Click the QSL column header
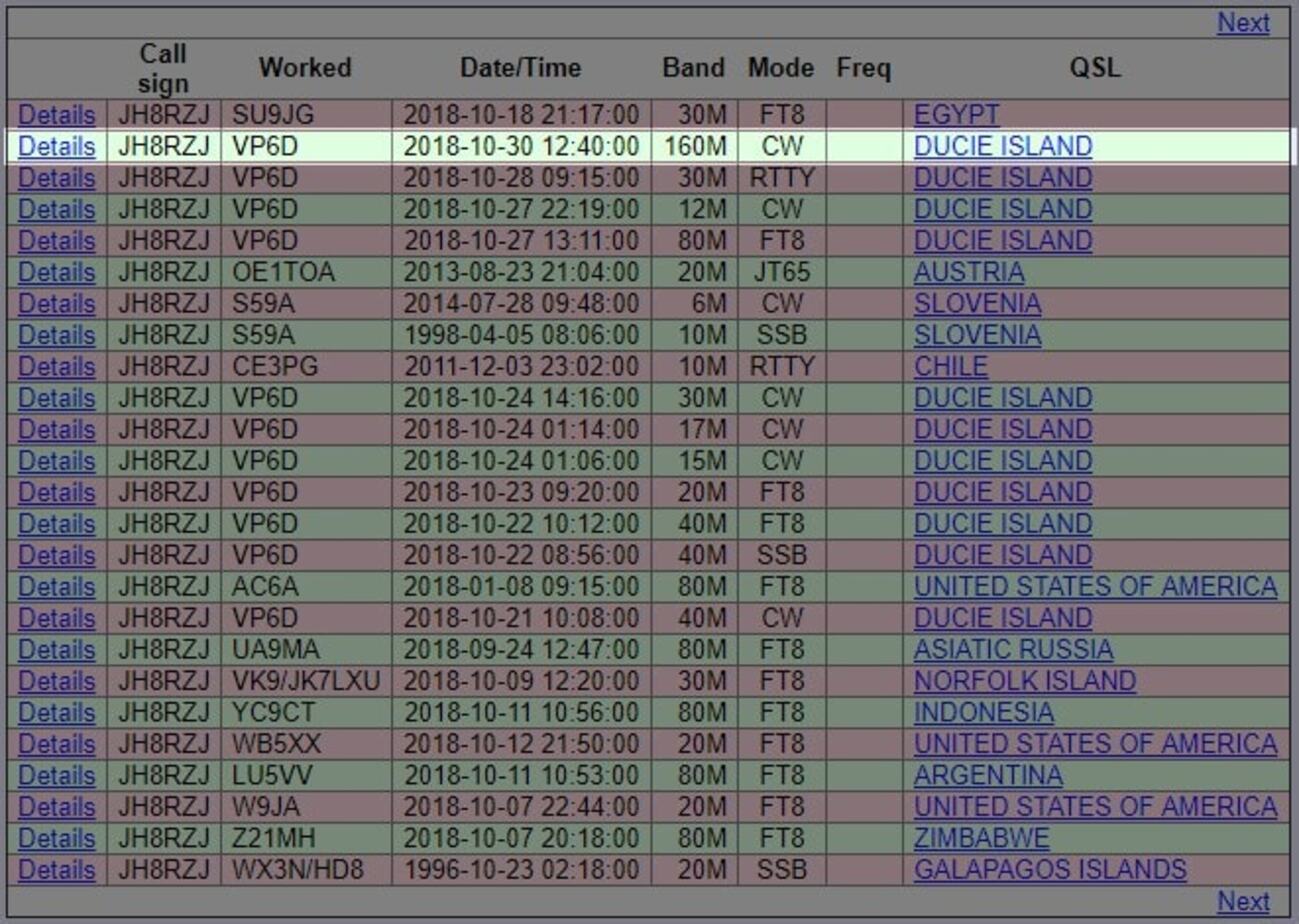This screenshot has width=1299, height=924. (x=1095, y=68)
